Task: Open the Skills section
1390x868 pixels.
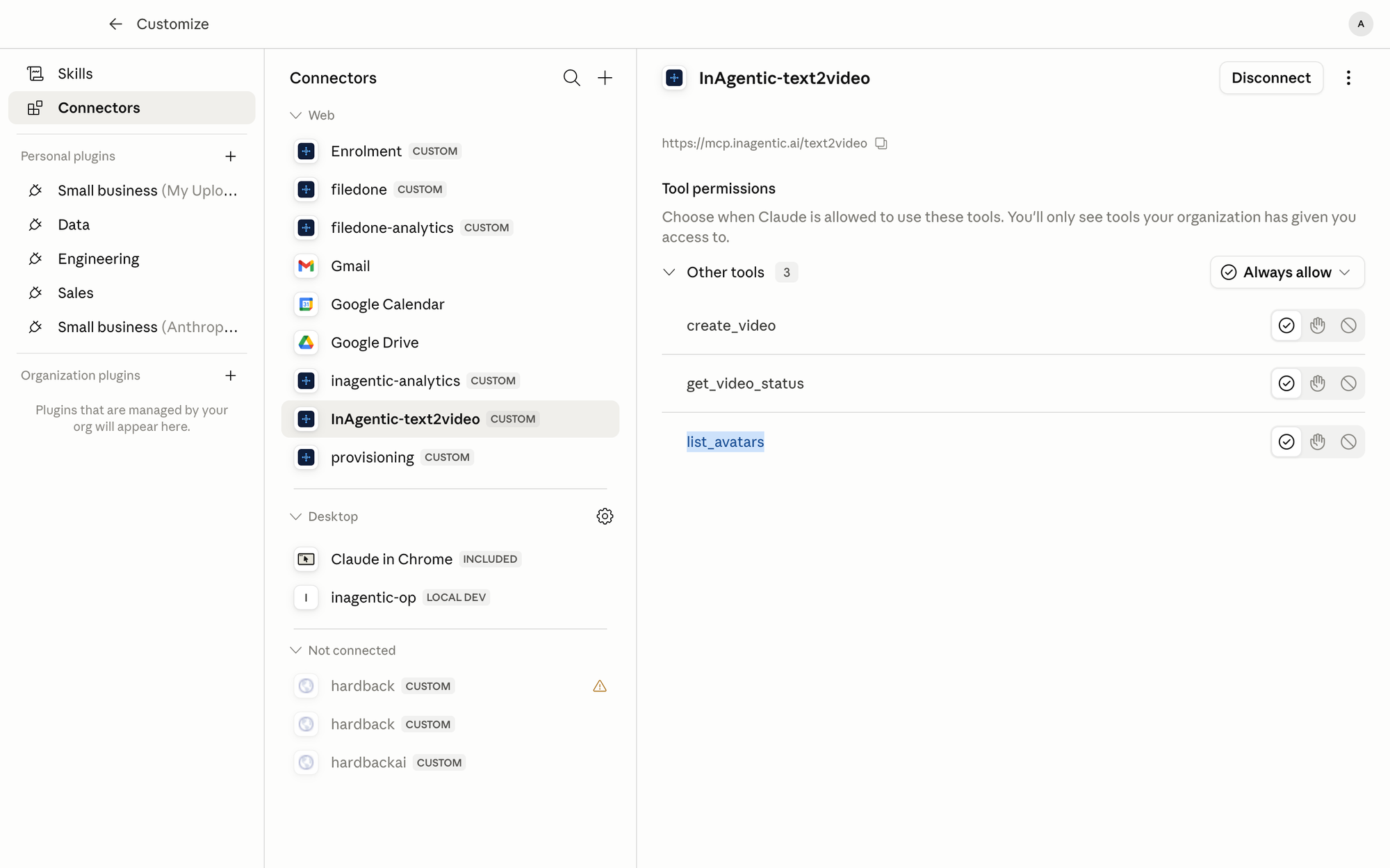Action: tap(131, 74)
